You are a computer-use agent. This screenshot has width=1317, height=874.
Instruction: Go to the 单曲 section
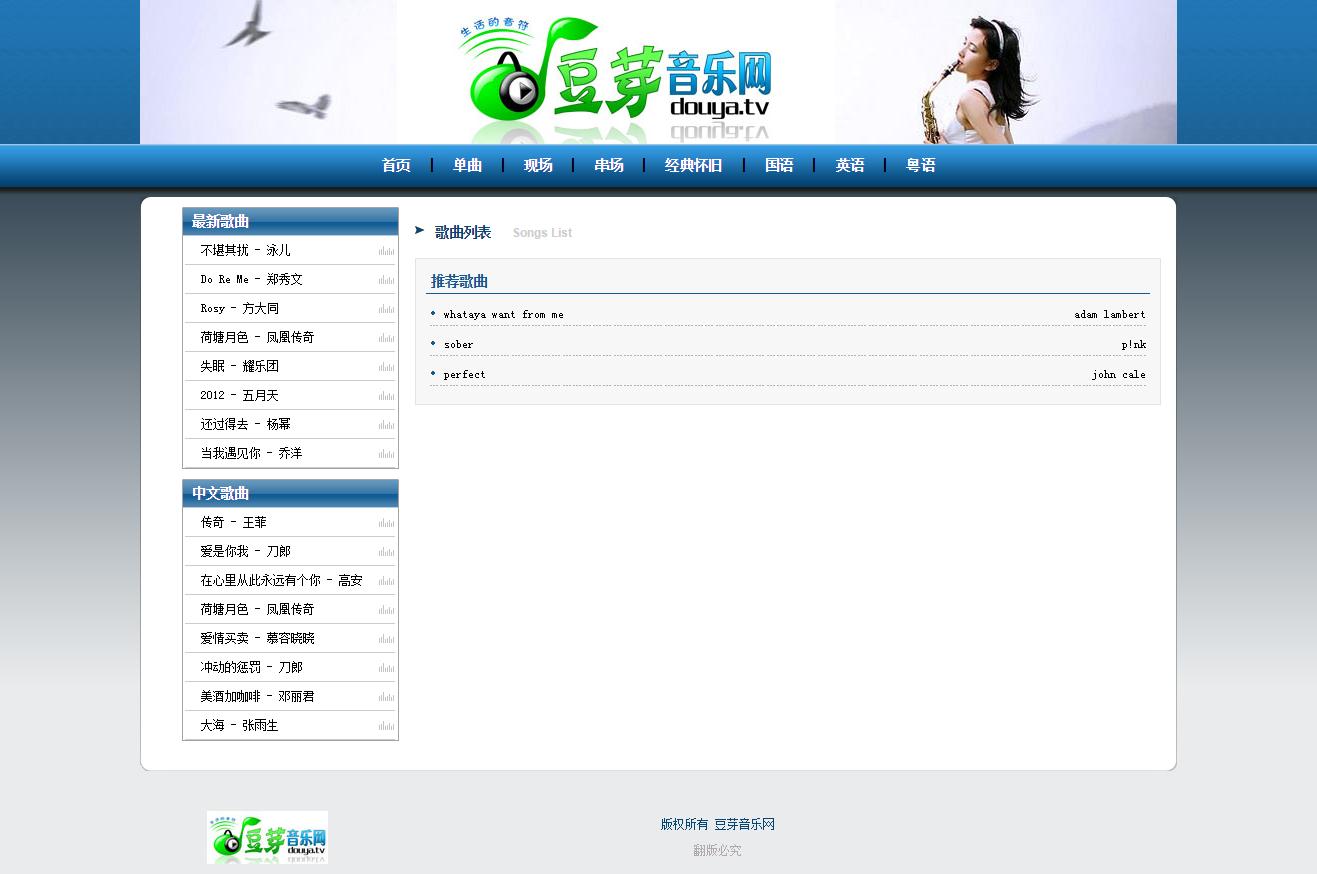click(467, 166)
